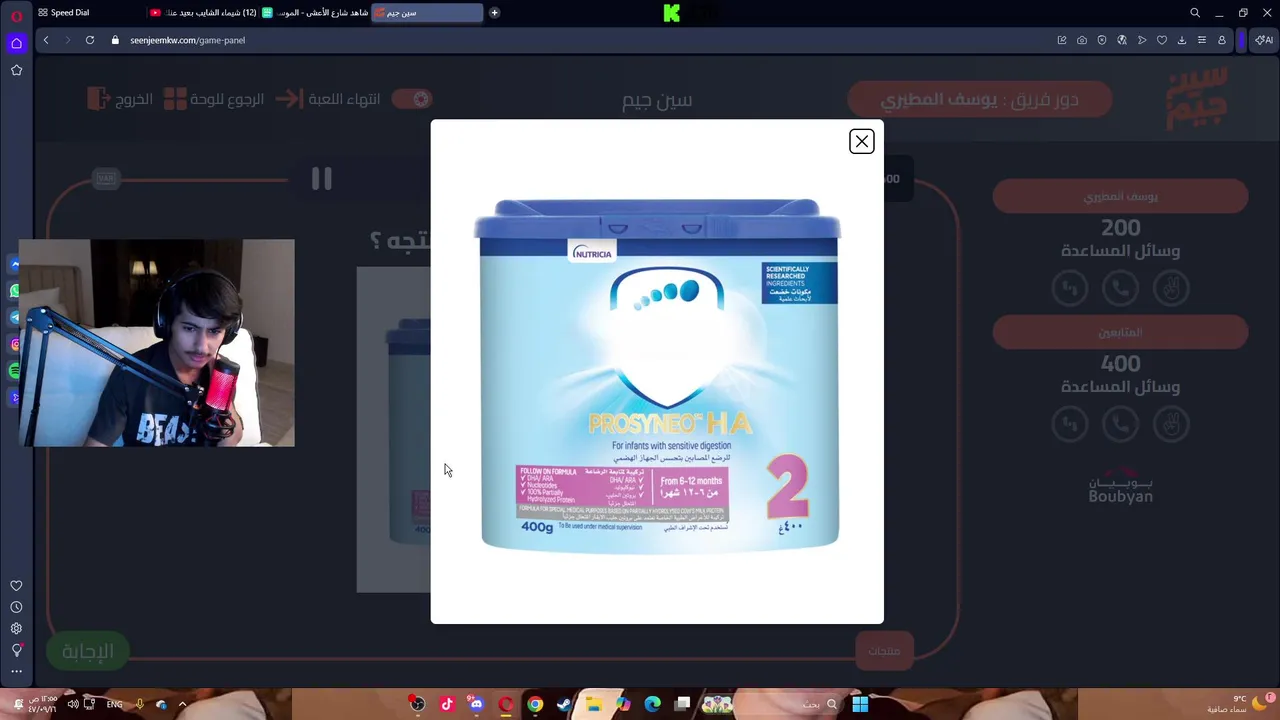Open volume control in system tray
Image resolution: width=1280 pixels, height=720 pixels.
[72, 704]
